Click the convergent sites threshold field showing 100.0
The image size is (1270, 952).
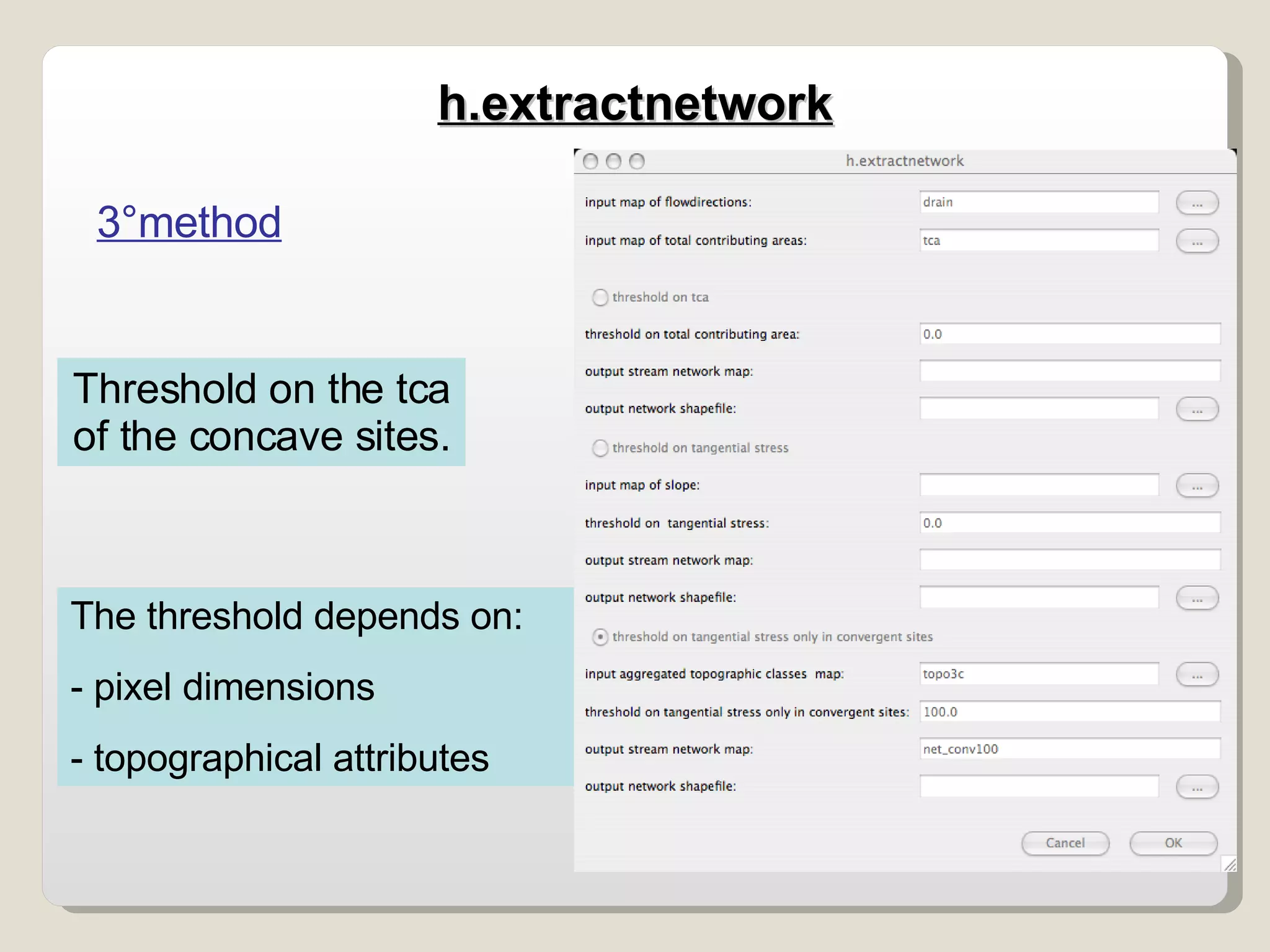click(1070, 712)
